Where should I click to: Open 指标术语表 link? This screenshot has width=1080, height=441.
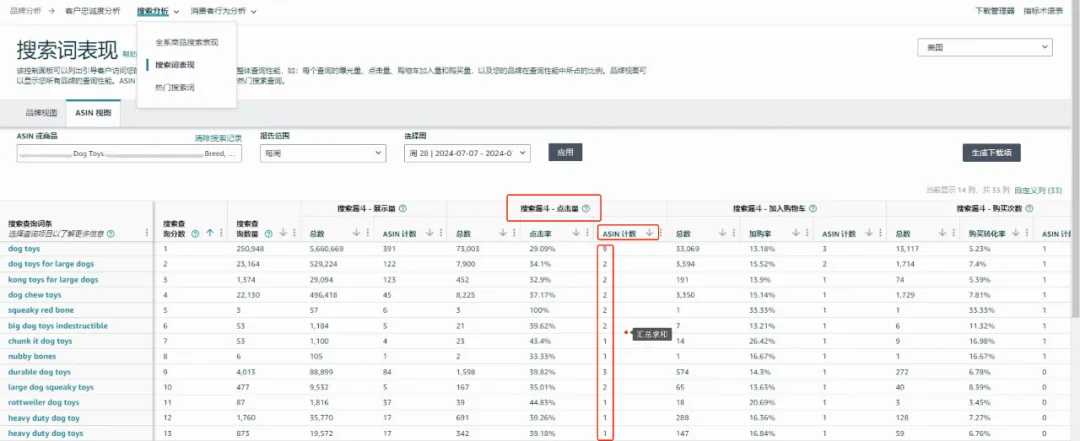point(1043,11)
